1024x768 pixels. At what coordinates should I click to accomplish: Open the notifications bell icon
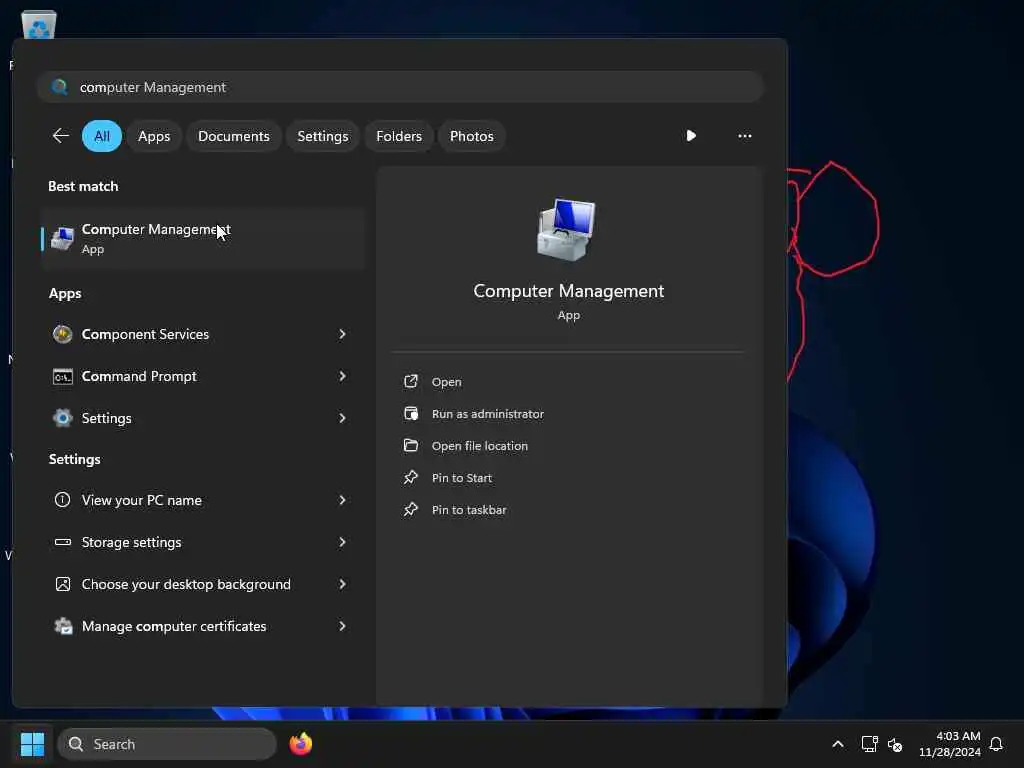pos(996,744)
